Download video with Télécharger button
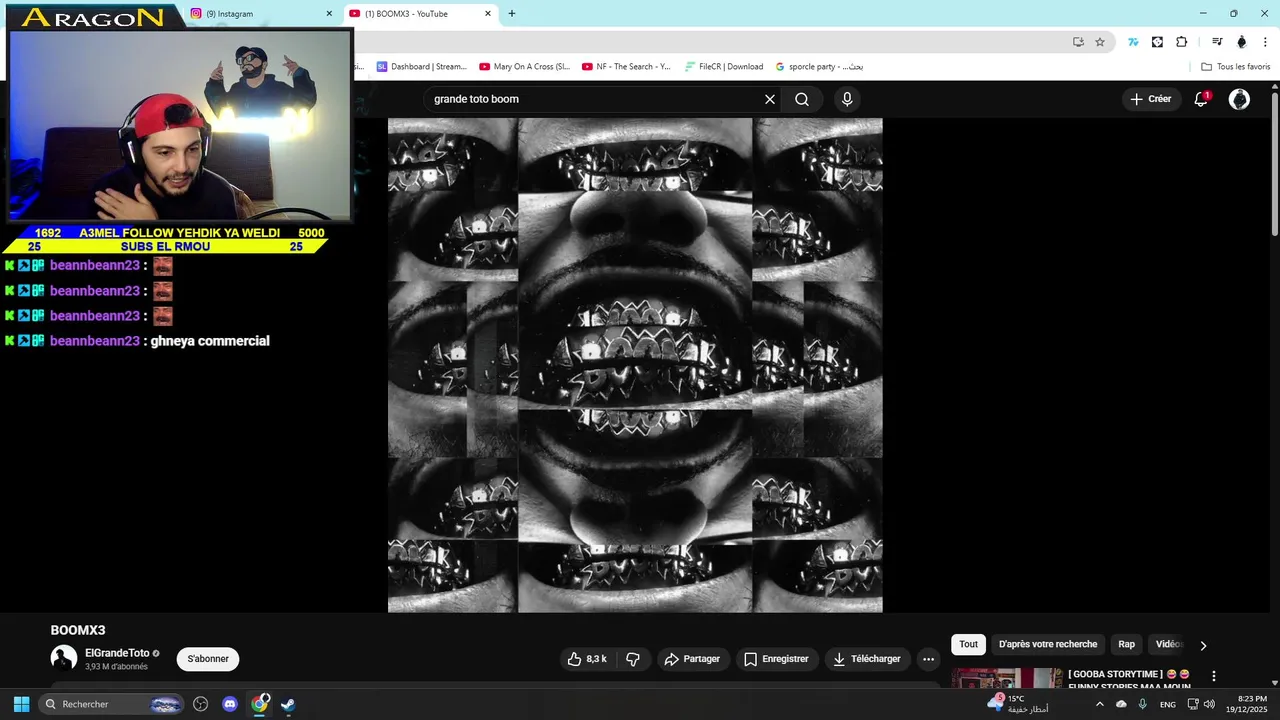 point(867,659)
